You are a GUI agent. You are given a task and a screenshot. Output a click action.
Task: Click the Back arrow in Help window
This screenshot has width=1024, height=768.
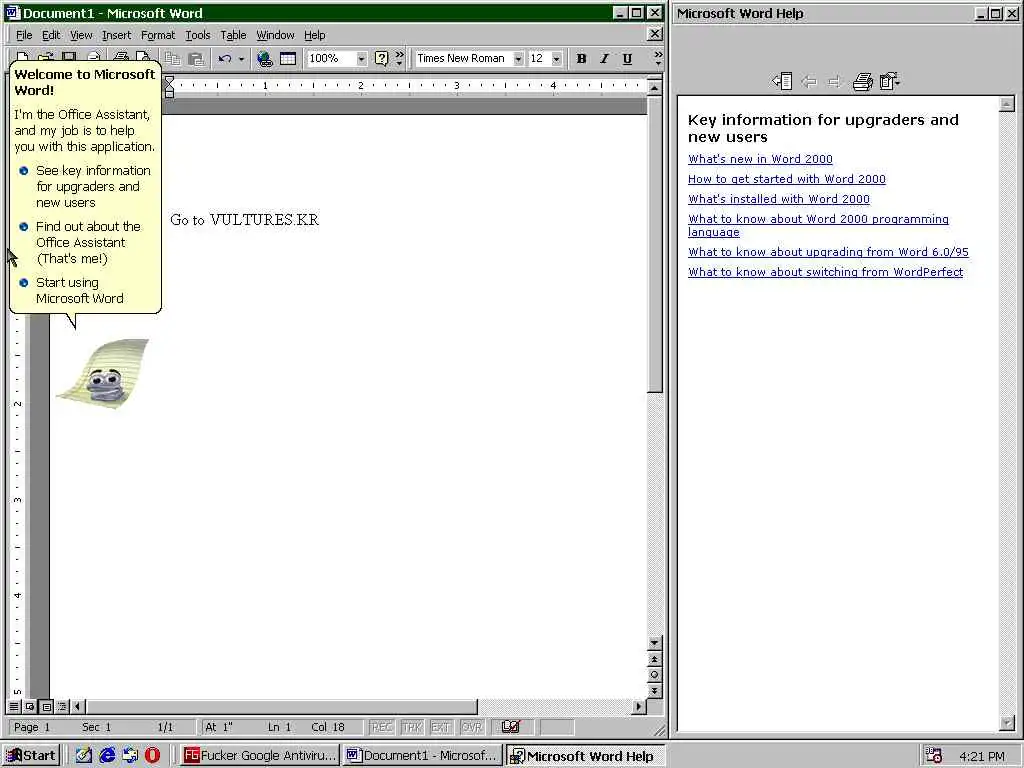[810, 81]
